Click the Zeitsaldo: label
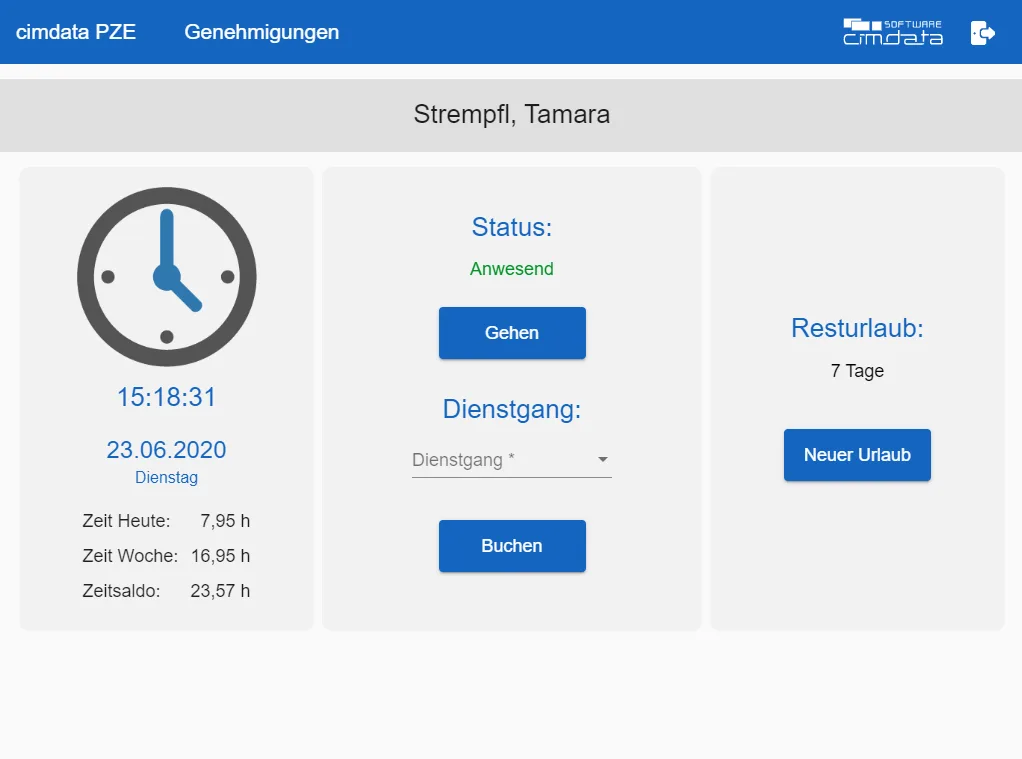The width and height of the screenshot is (1022, 759). click(121, 591)
